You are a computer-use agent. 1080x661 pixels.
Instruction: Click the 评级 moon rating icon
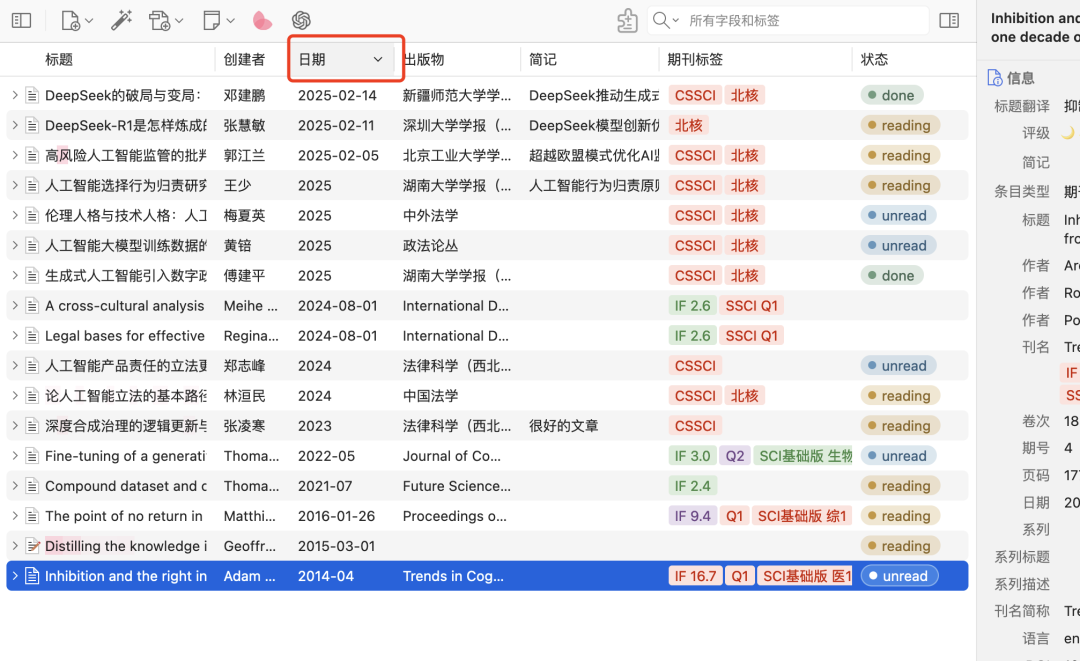pos(1068,133)
